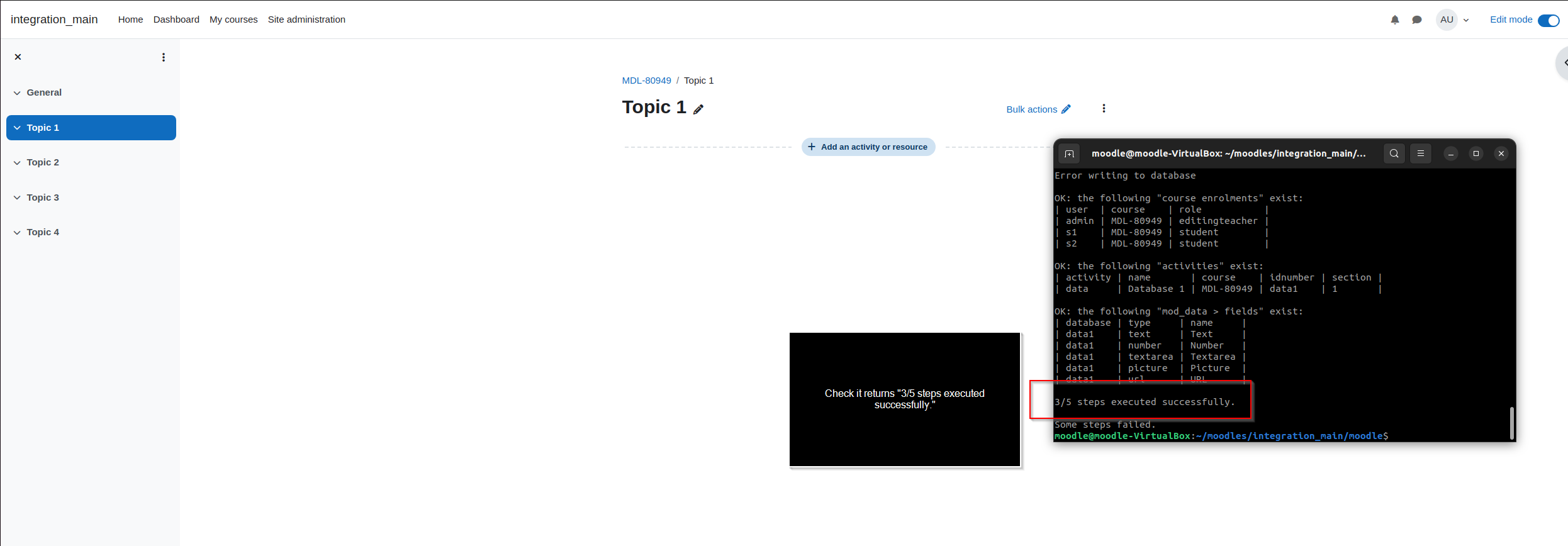Collapse the Topic 1 section chevron
The height and width of the screenshot is (546, 1568).
click(17, 128)
